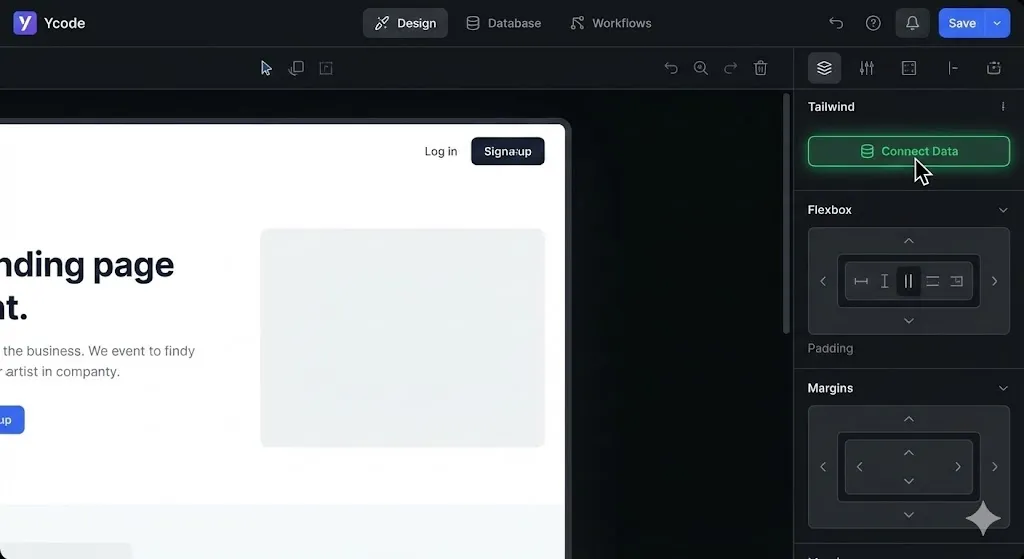1024x559 pixels.
Task: Click the canvas toolbar redo icon
Action: tap(731, 68)
